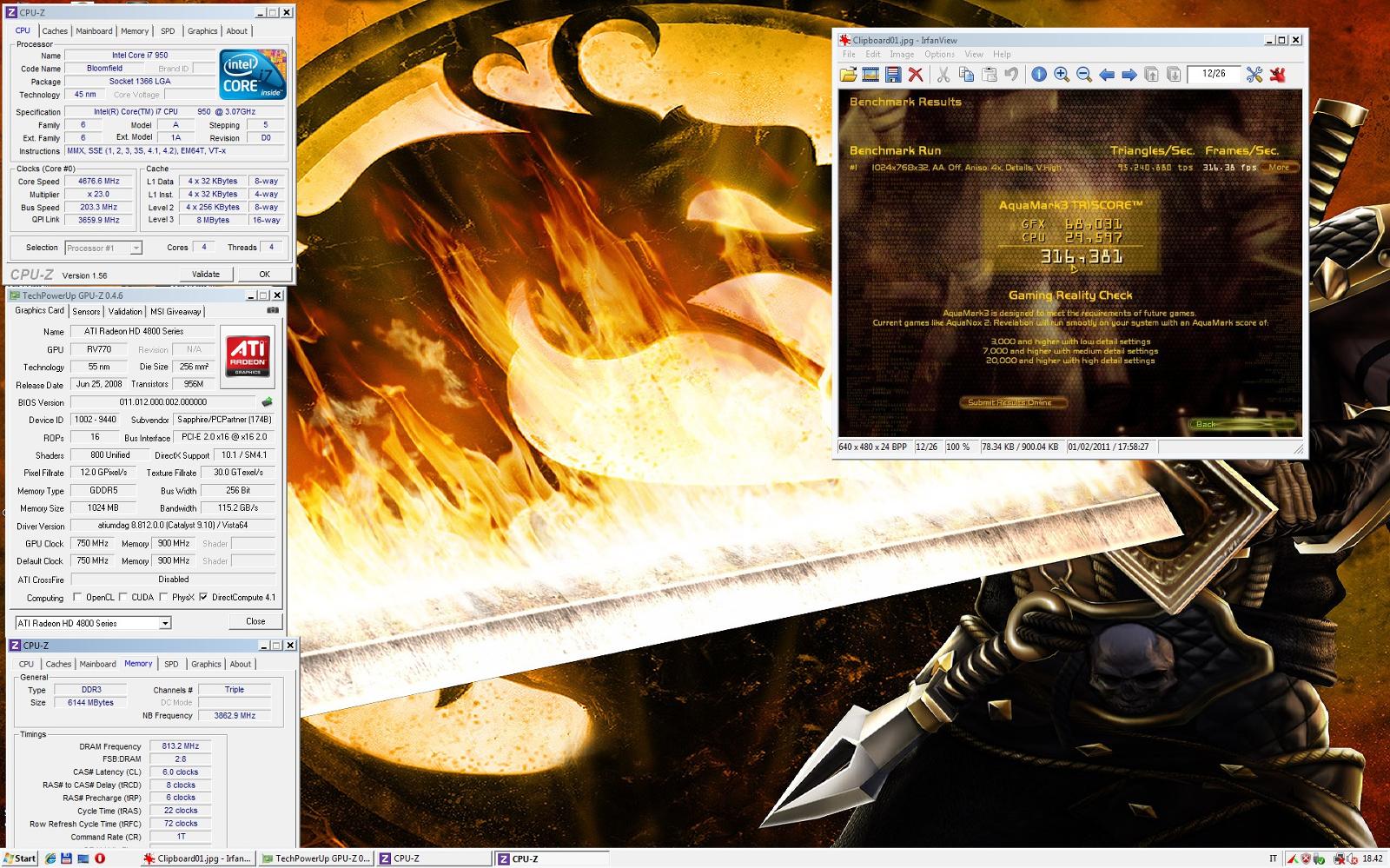Click the NB Frequency 3862.9 MHz value
The height and width of the screenshot is (868, 1390).
(235, 716)
